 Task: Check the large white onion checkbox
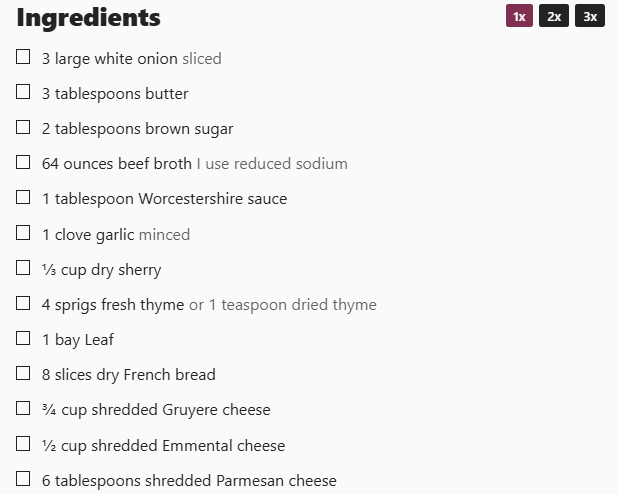23,57
